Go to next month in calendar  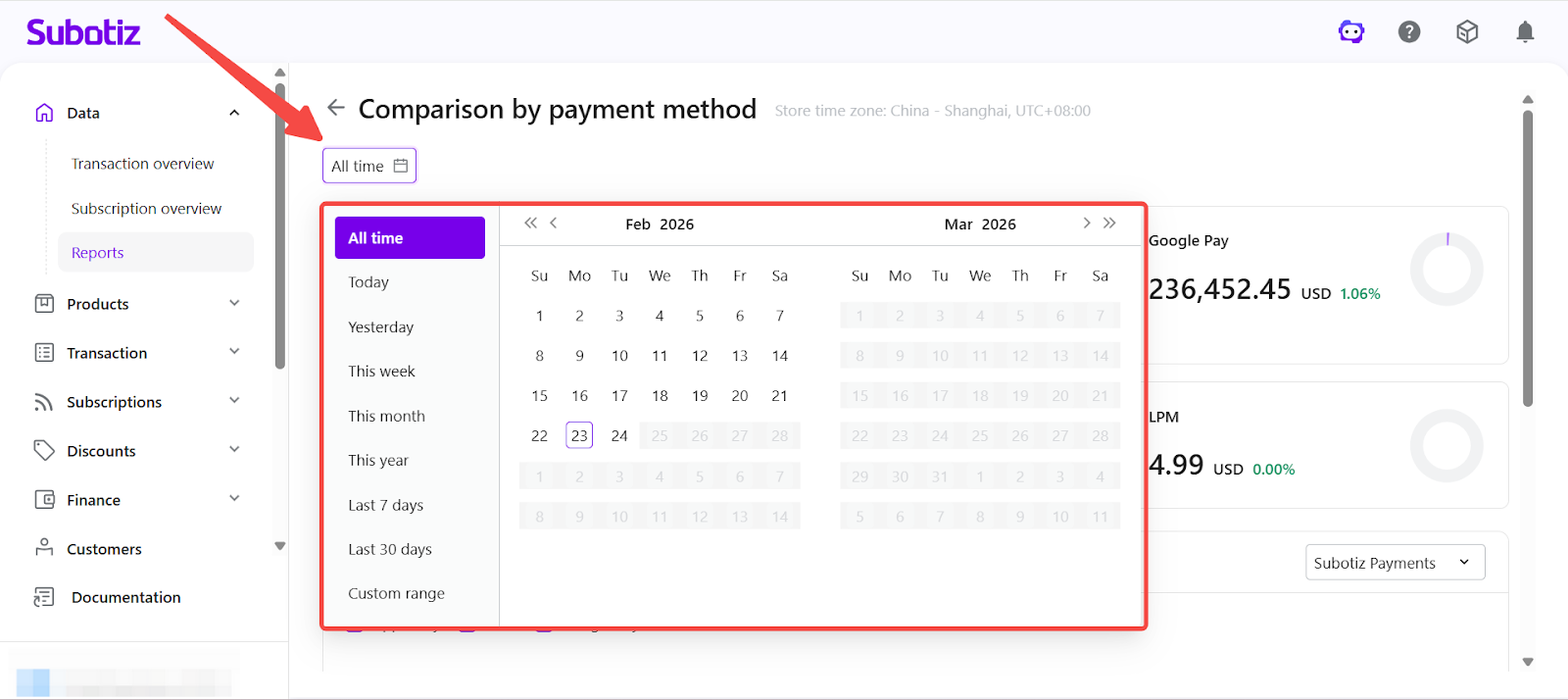(x=1086, y=224)
